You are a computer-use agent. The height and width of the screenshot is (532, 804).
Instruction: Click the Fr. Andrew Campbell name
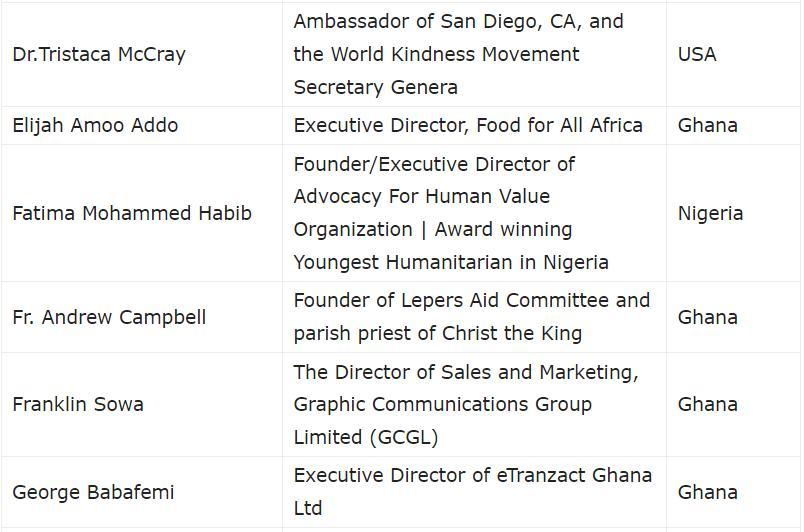click(x=109, y=317)
